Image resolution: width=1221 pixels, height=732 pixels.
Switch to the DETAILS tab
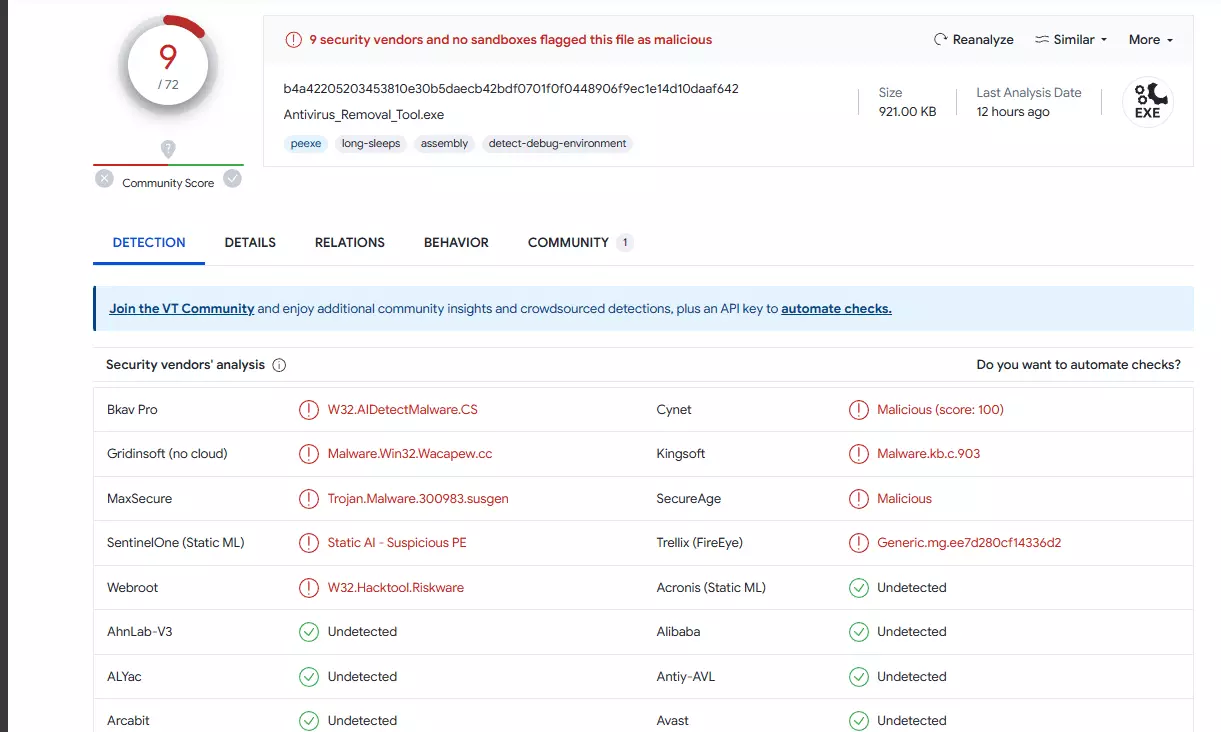250,243
